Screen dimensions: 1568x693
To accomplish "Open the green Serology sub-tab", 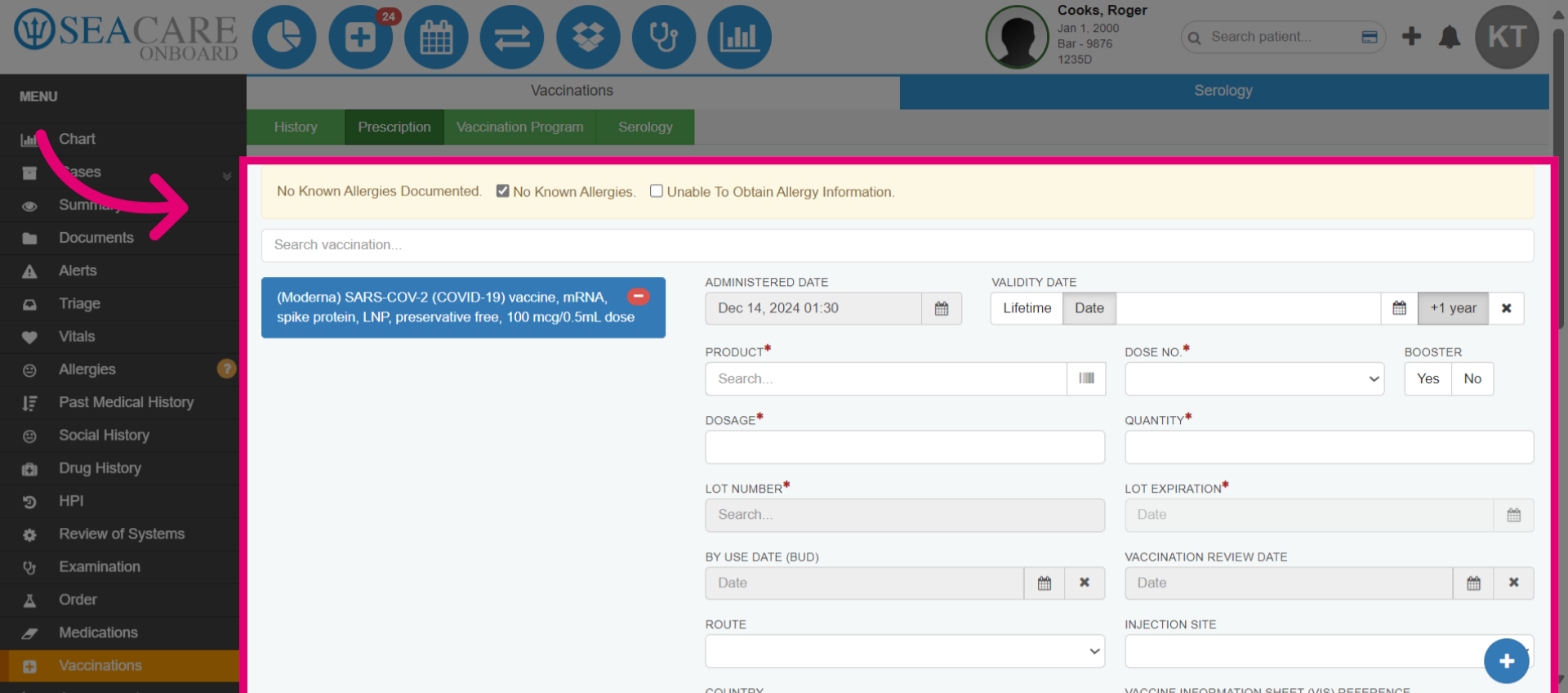I will [x=645, y=127].
